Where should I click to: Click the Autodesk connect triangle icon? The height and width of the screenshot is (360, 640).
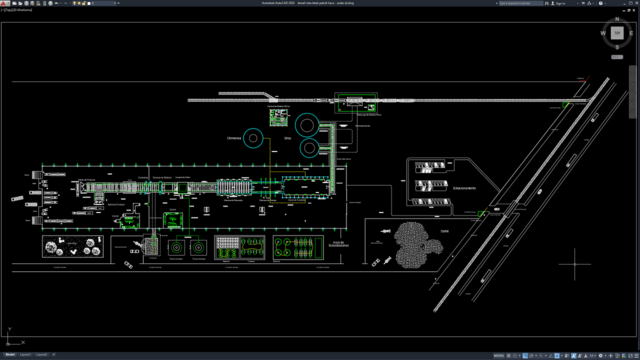[x=589, y=3]
